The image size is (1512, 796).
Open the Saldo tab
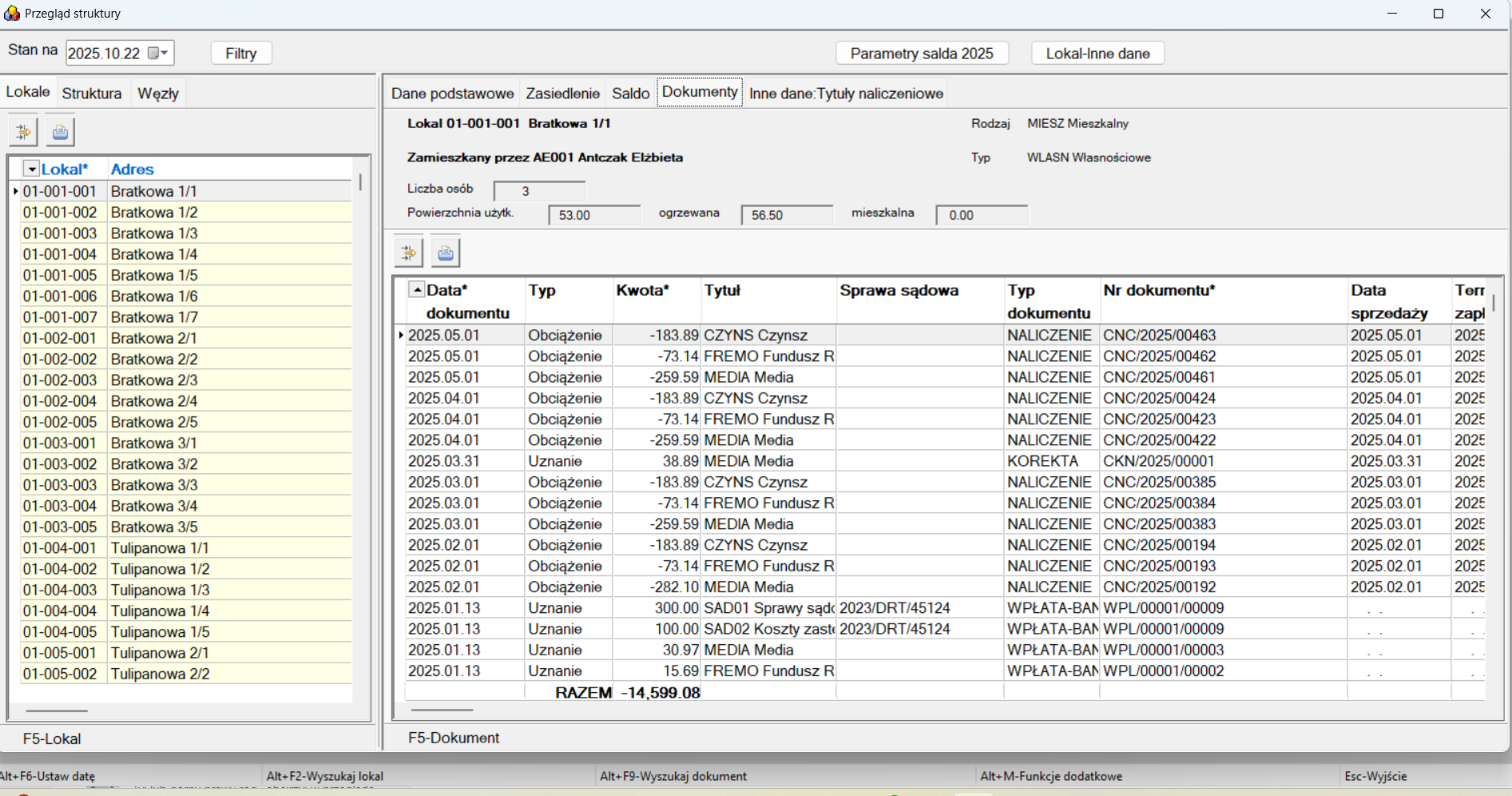(630, 94)
